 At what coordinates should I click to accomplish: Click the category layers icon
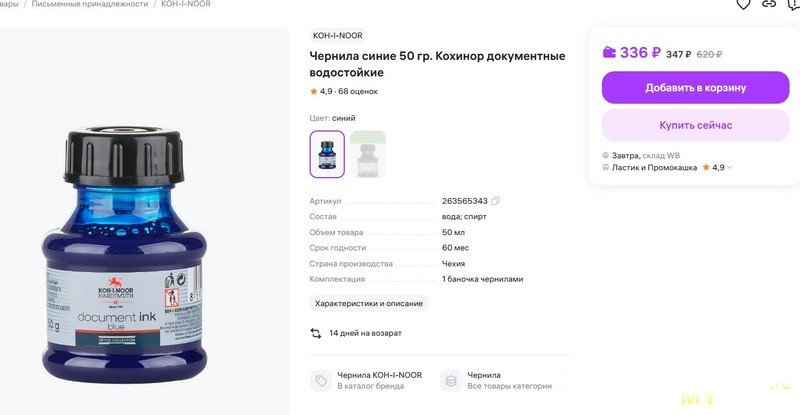450,380
